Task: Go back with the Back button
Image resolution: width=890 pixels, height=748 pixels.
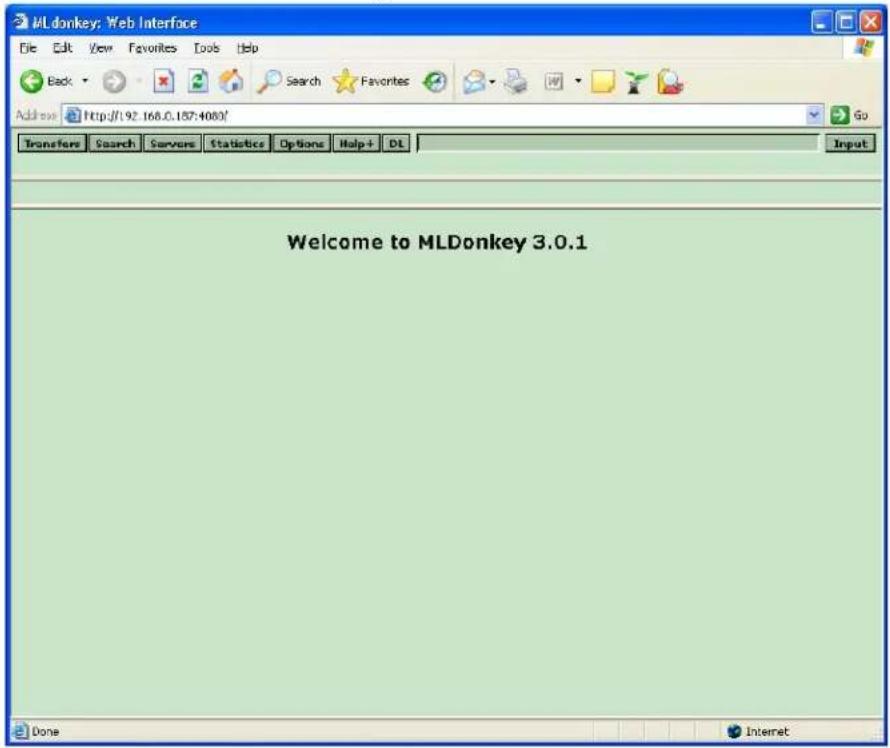Action: pyautogui.click(x=47, y=82)
